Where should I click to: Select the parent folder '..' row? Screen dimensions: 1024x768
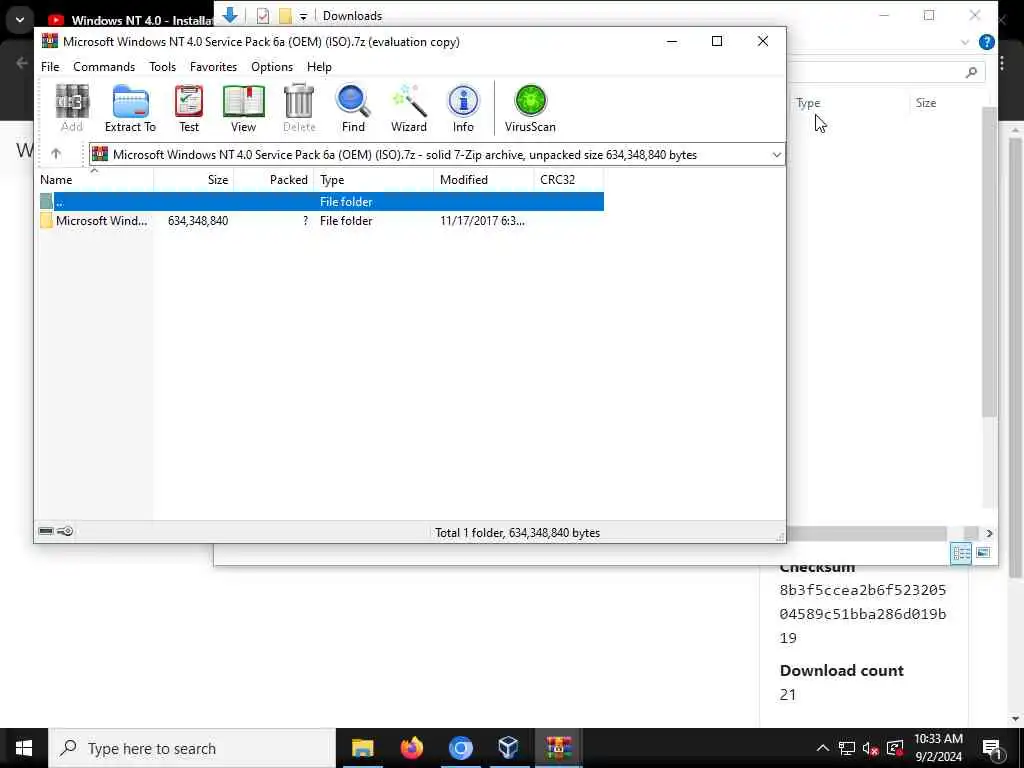point(320,202)
